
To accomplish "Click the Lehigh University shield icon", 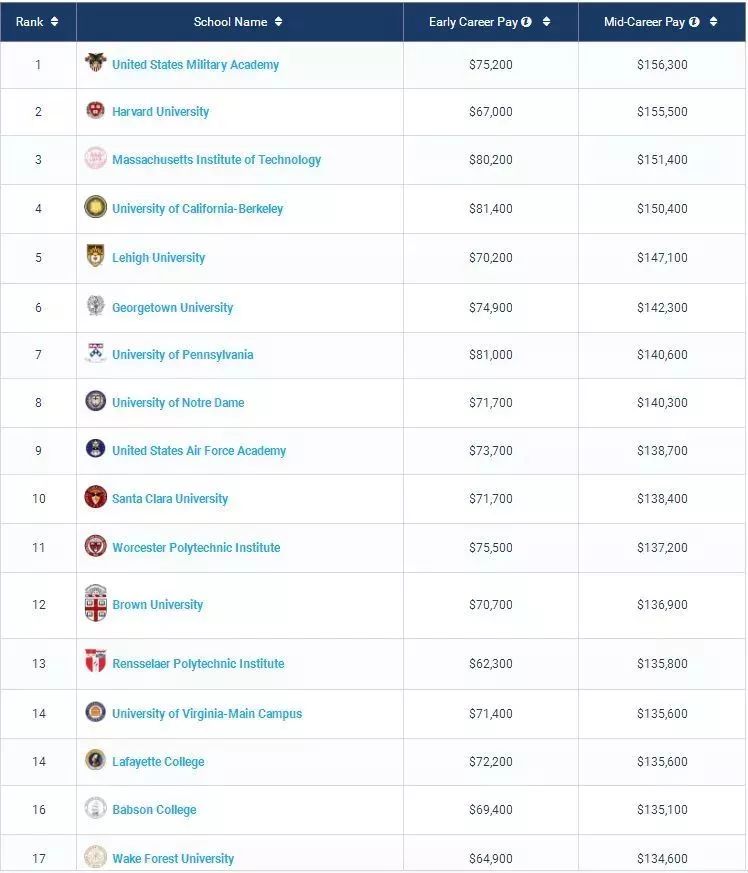I will [x=95, y=256].
